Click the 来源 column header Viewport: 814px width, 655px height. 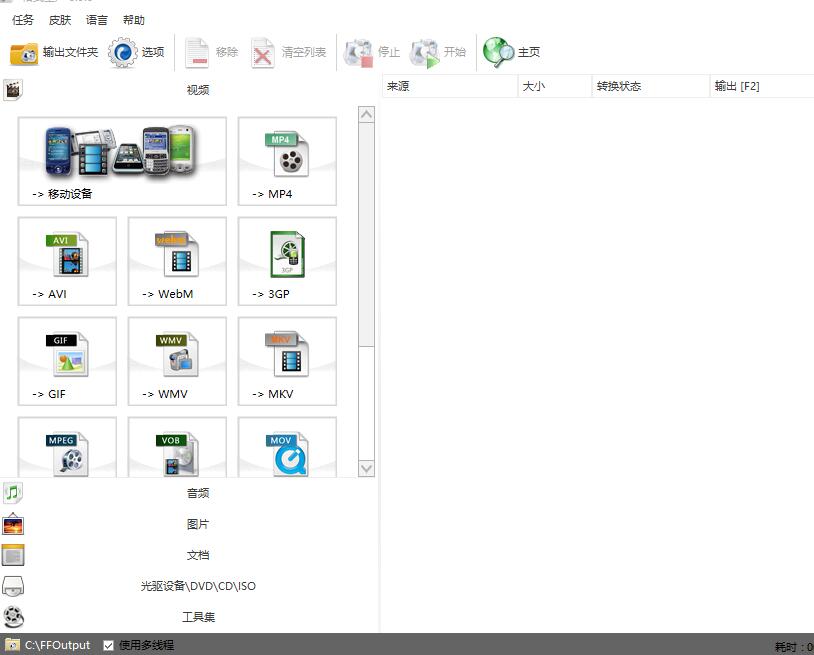[x=448, y=87]
